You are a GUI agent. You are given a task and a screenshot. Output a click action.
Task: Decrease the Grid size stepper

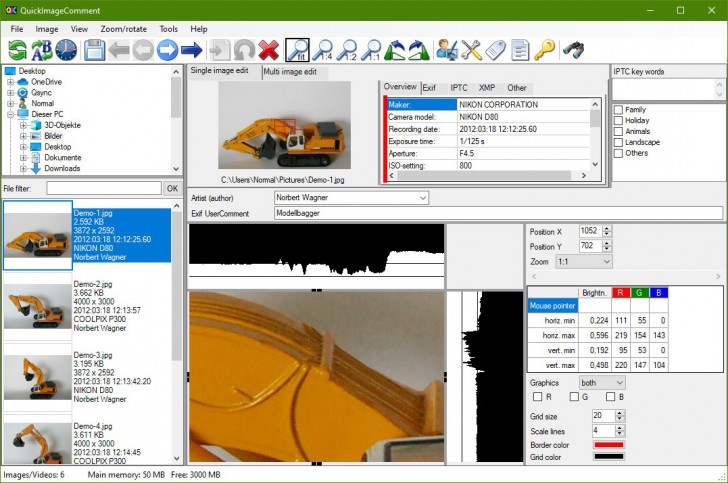(x=620, y=418)
